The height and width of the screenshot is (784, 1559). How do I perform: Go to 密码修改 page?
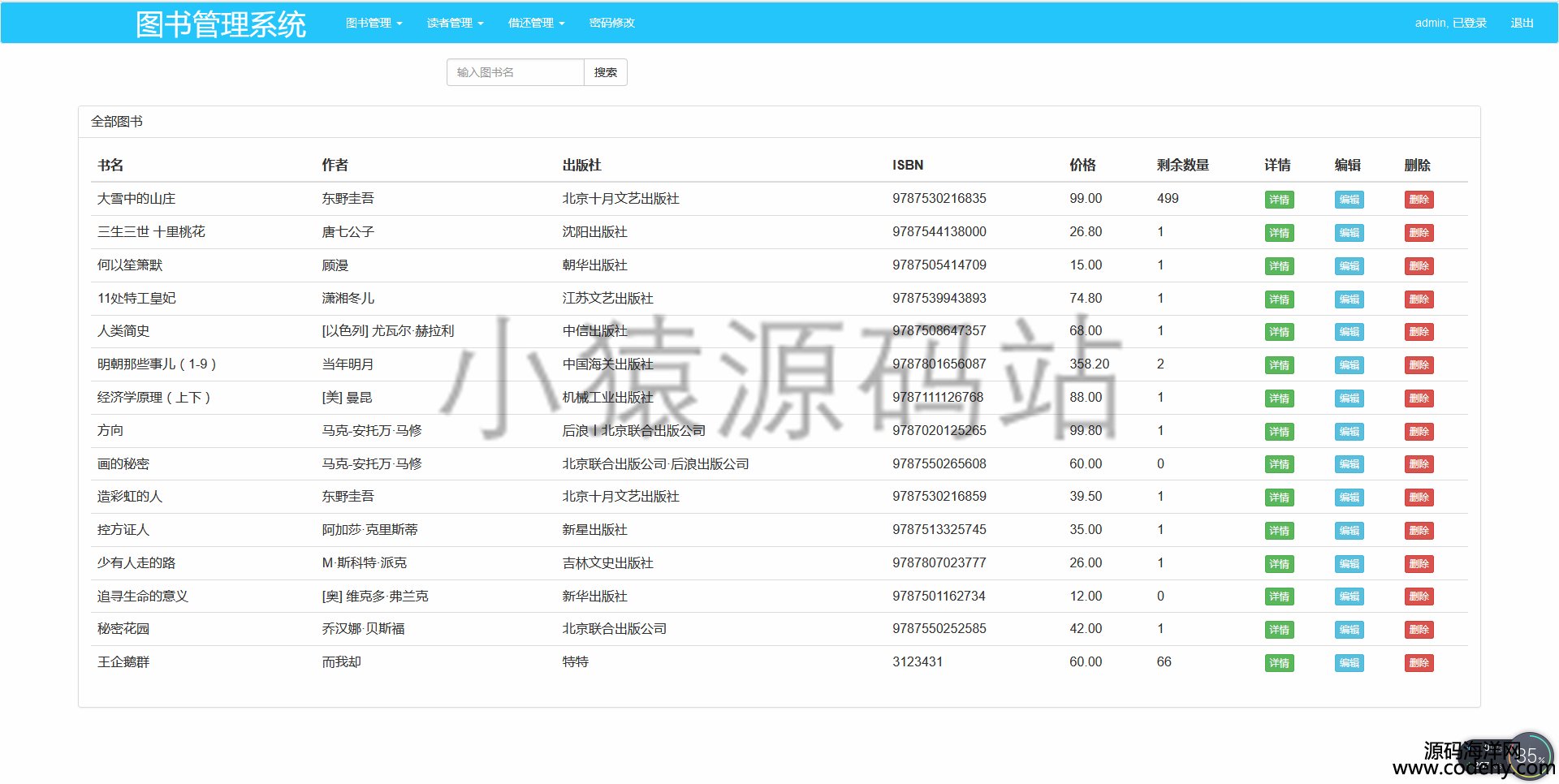pyautogui.click(x=611, y=23)
